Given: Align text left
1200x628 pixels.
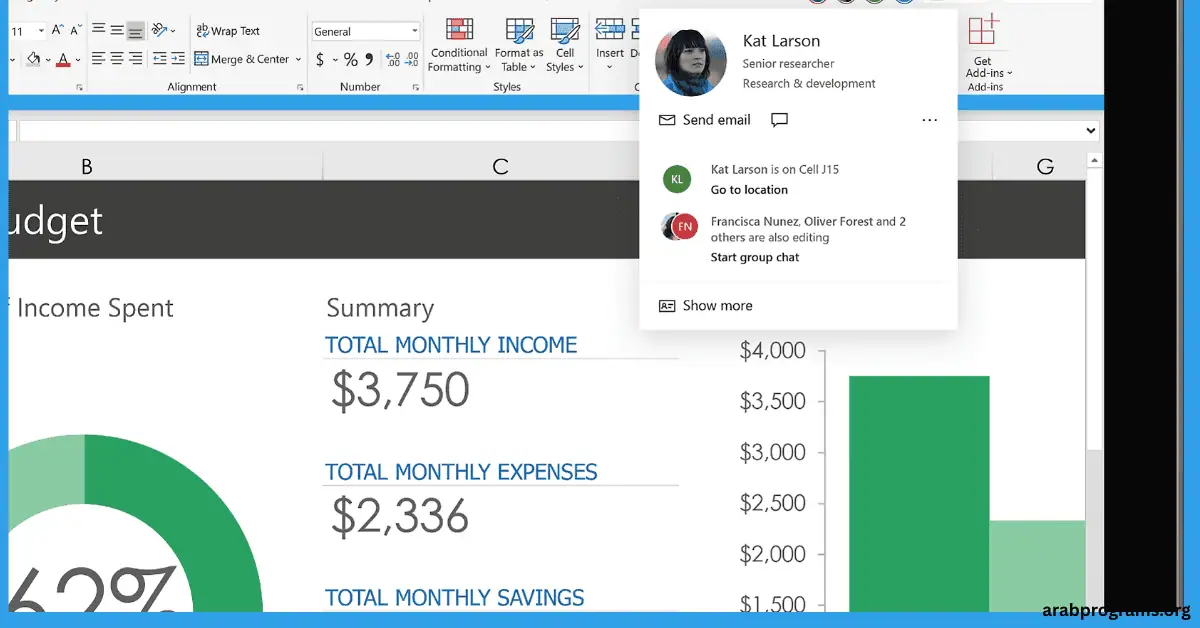Looking at the screenshot, I should tap(98, 59).
